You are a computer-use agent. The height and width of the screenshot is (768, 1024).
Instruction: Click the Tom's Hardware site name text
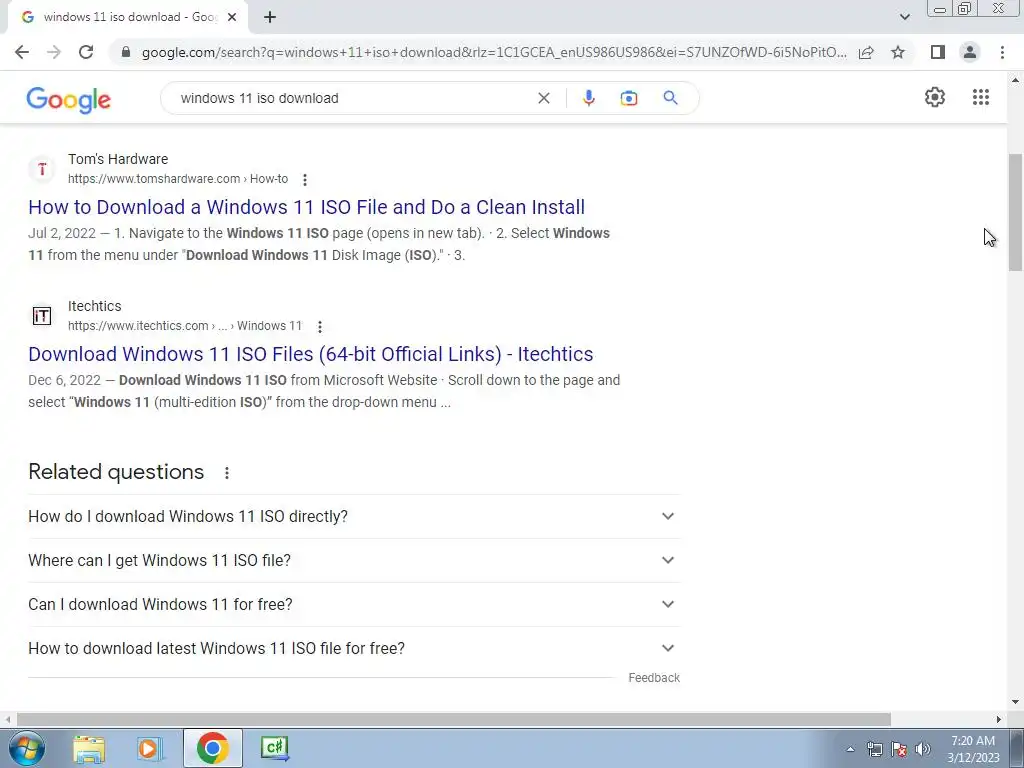[118, 159]
